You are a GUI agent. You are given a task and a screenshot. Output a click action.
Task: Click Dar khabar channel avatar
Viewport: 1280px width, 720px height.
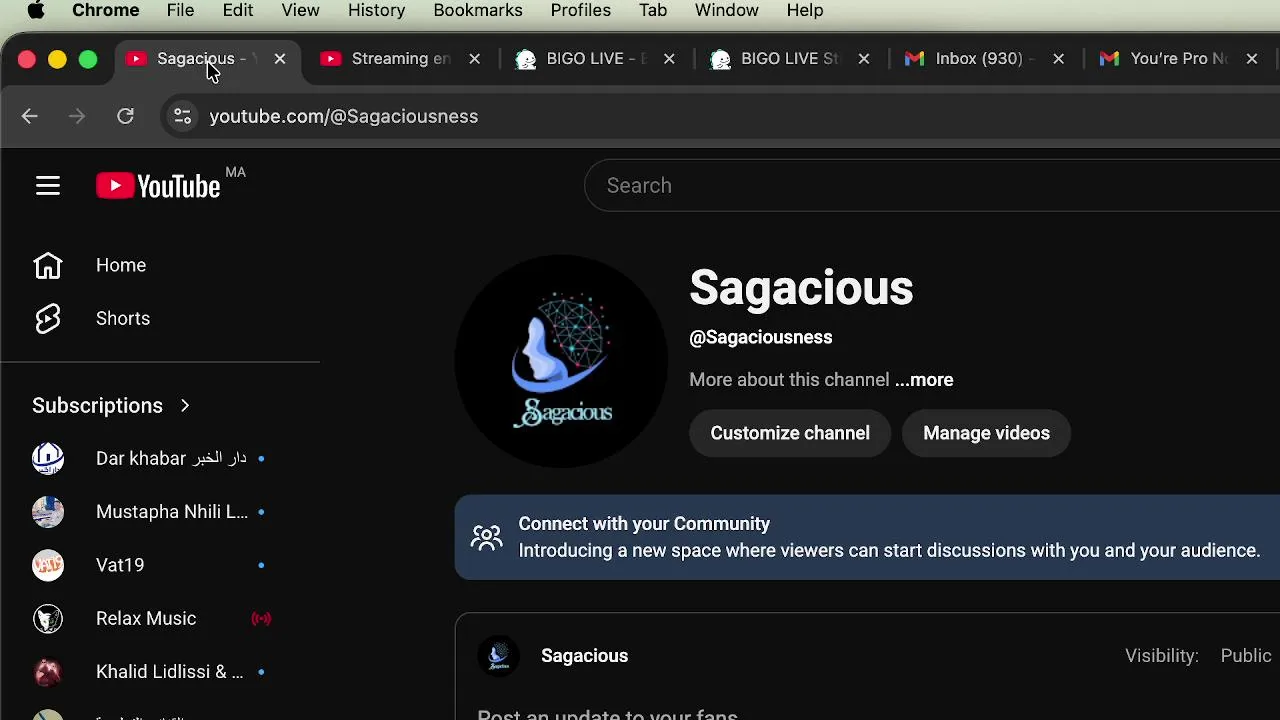point(48,458)
